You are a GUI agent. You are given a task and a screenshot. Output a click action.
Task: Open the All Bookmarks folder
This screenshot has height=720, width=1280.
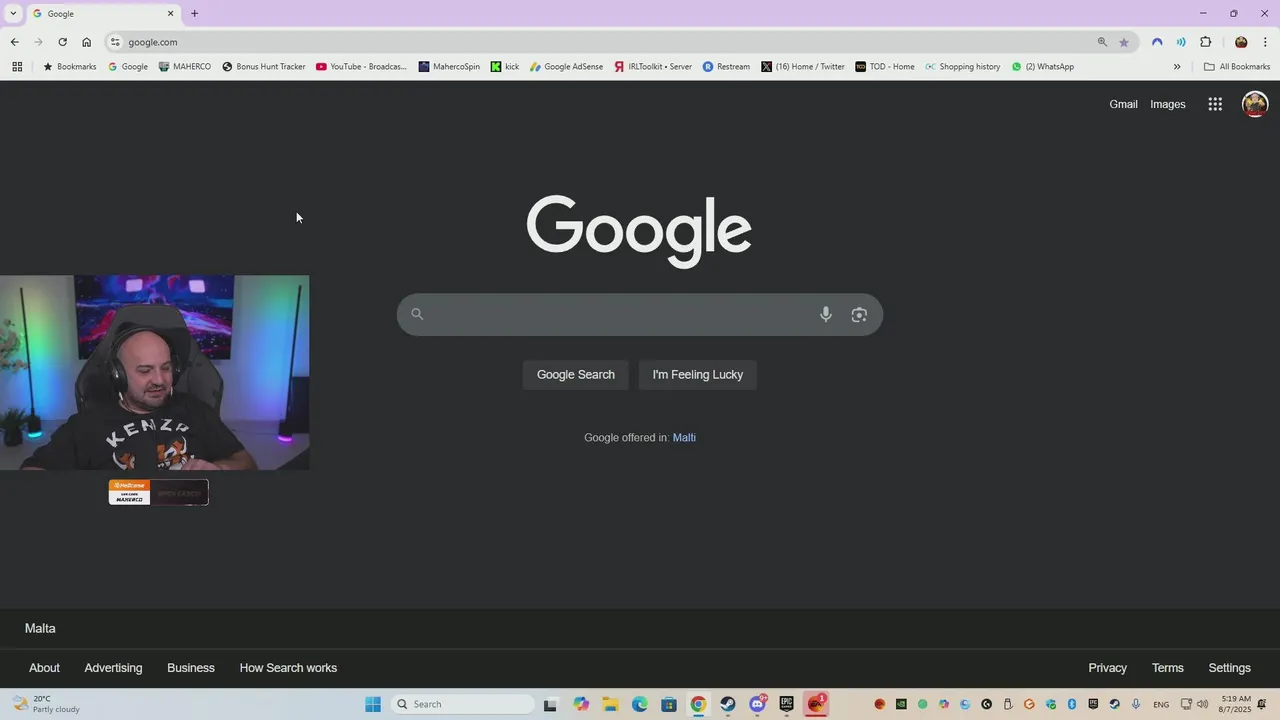tap(1237, 67)
